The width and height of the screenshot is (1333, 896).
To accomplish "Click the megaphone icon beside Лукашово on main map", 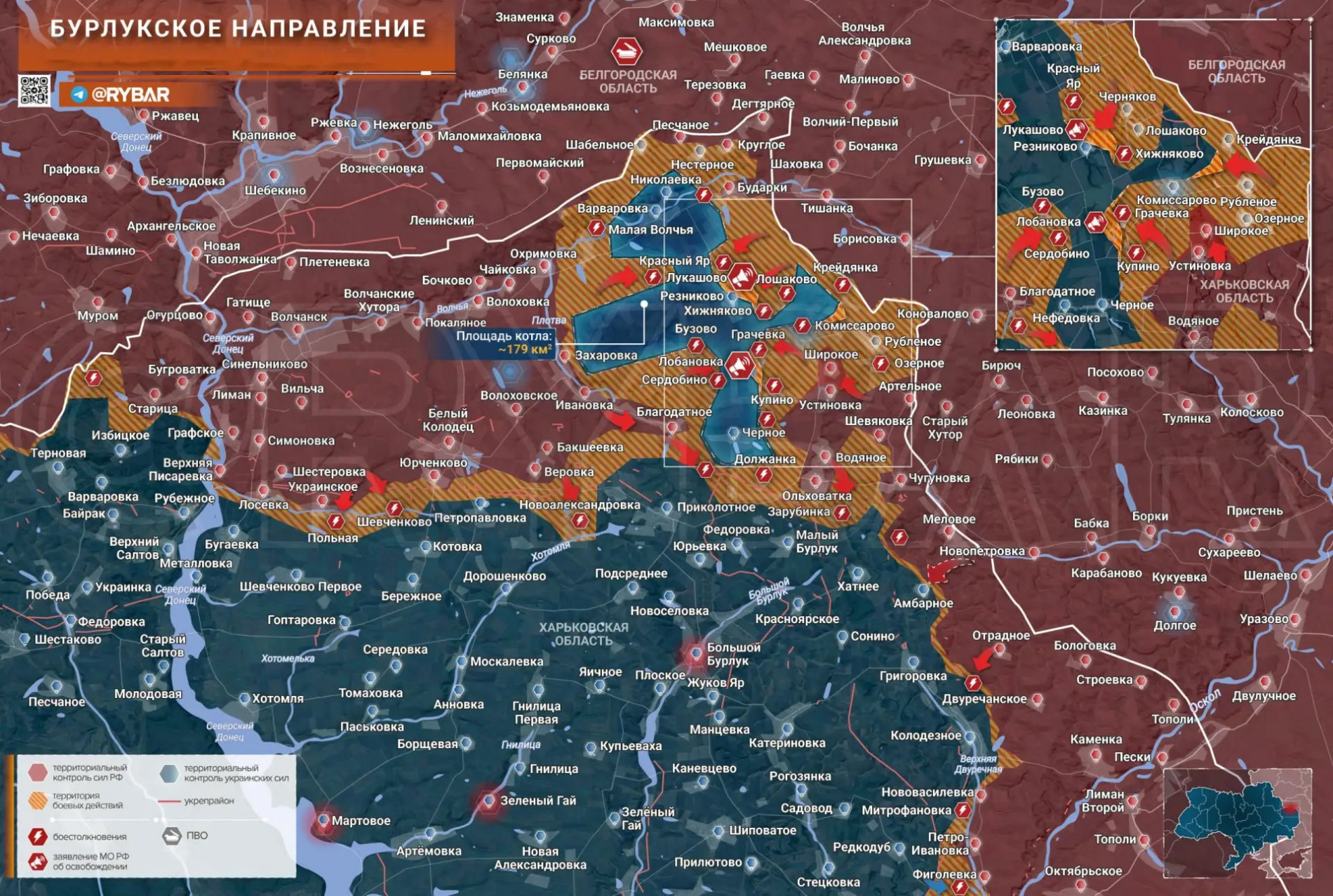I will coord(742,277).
